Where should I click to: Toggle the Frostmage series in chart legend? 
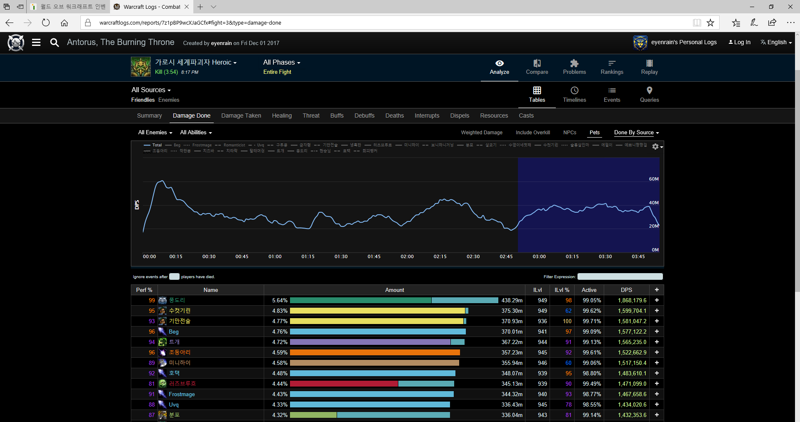tap(197, 145)
